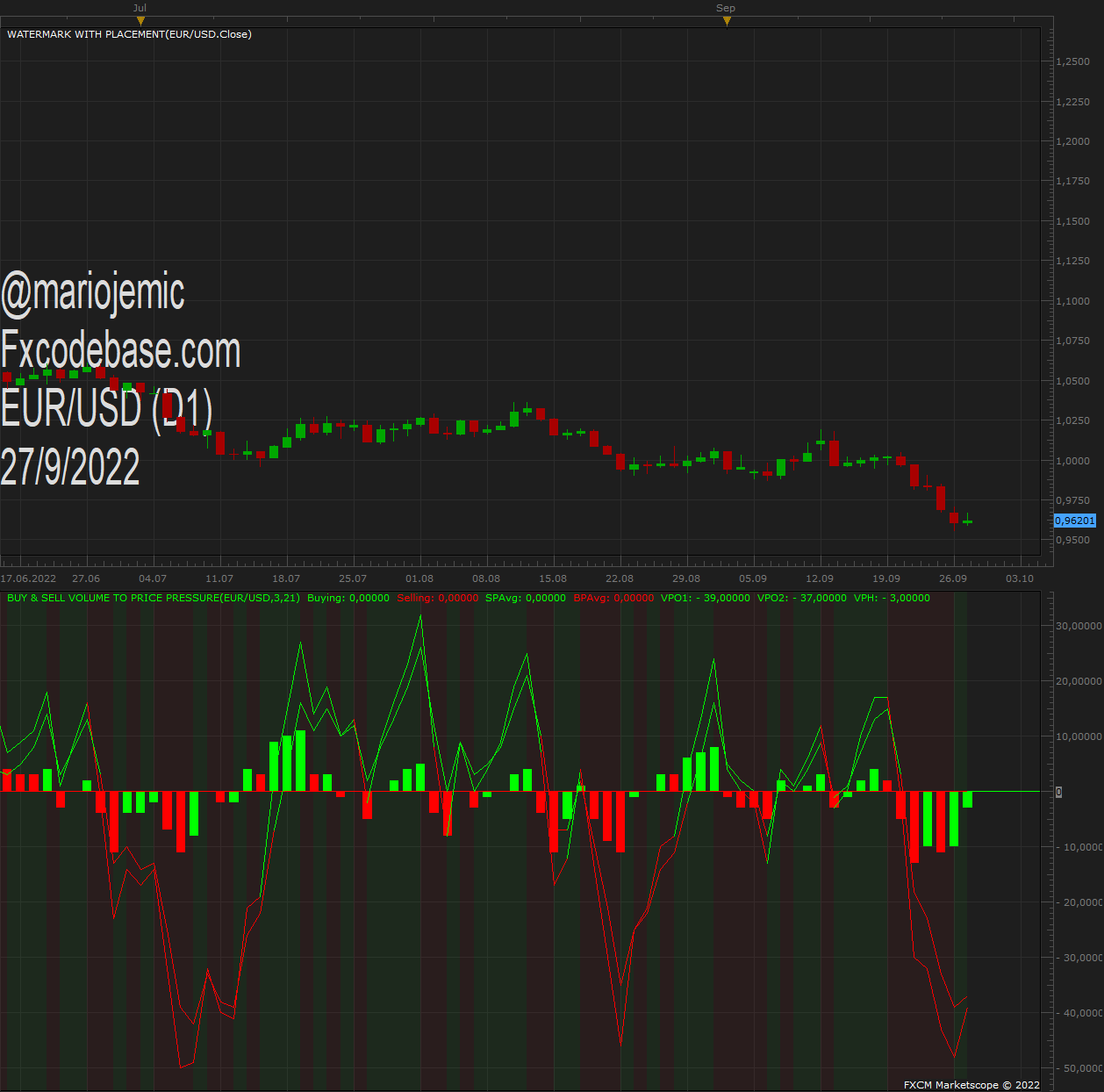This screenshot has height=1092, width=1104.
Task: Click the 18.07 date label
Action: click(x=286, y=578)
